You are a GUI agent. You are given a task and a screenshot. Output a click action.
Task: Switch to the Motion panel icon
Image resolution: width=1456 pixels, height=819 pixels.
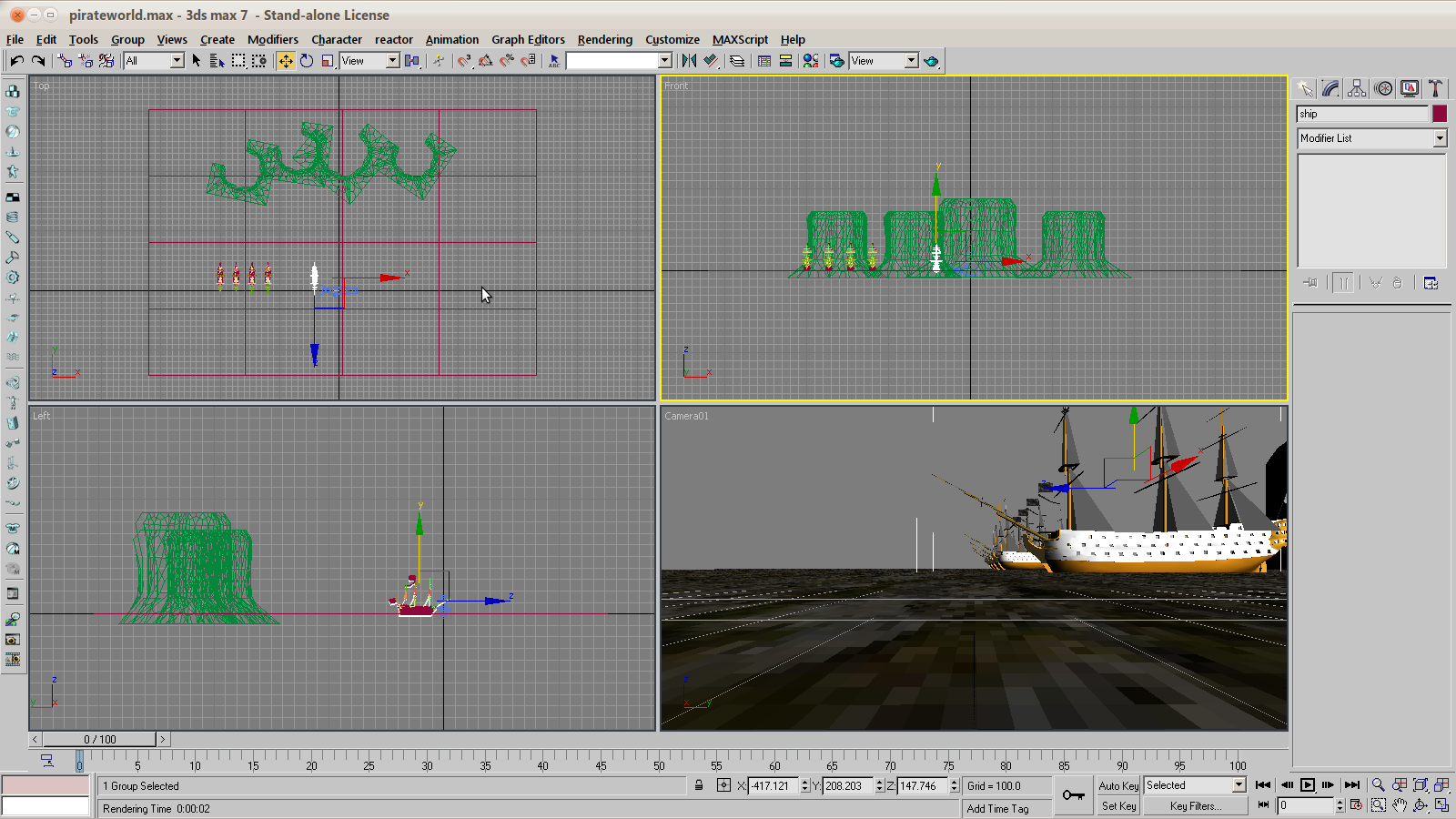coord(1383,88)
